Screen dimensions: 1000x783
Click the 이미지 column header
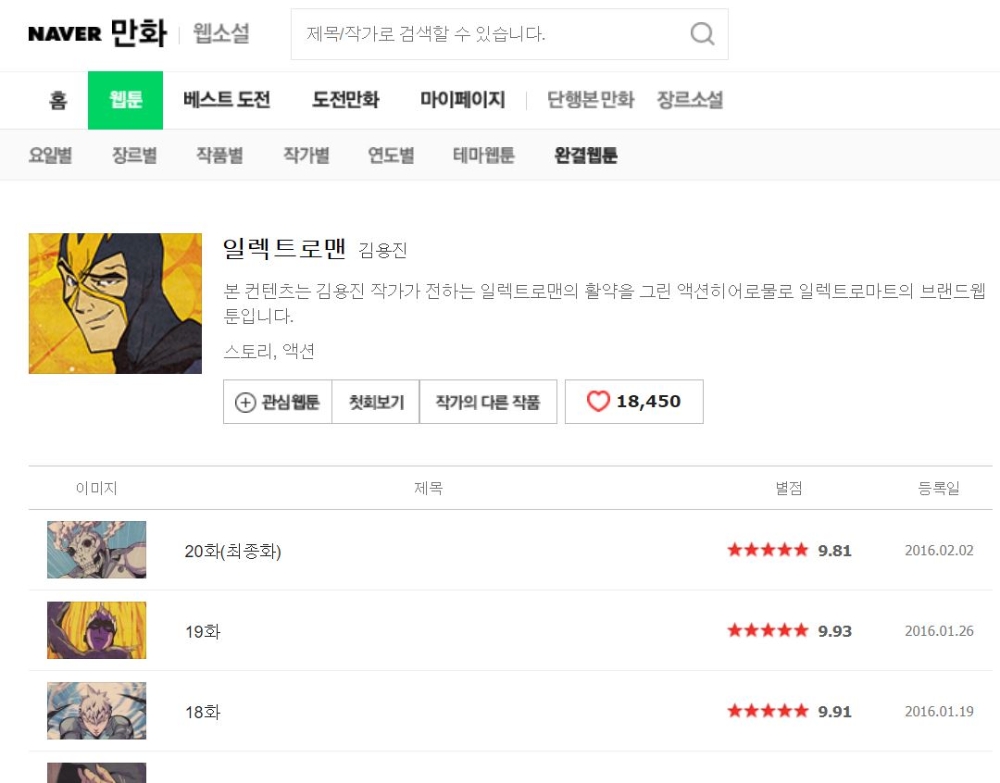pos(96,488)
